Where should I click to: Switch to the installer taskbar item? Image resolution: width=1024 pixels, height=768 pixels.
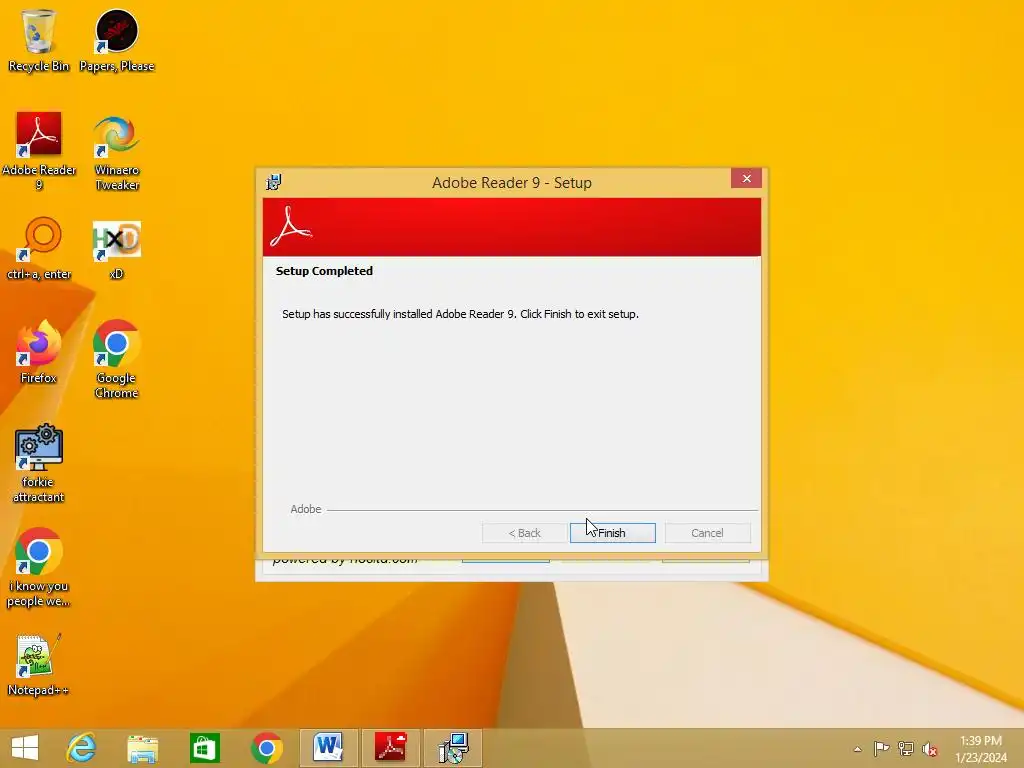[453, 748]
